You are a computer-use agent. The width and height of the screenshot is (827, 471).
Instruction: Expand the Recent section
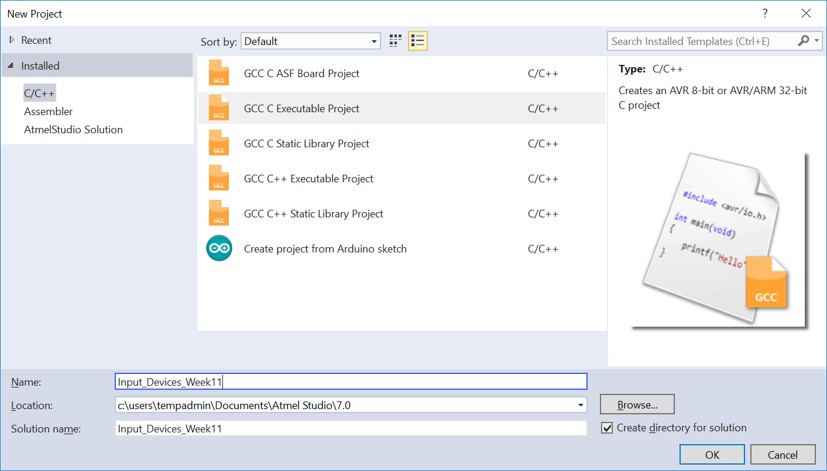point(12,40)
